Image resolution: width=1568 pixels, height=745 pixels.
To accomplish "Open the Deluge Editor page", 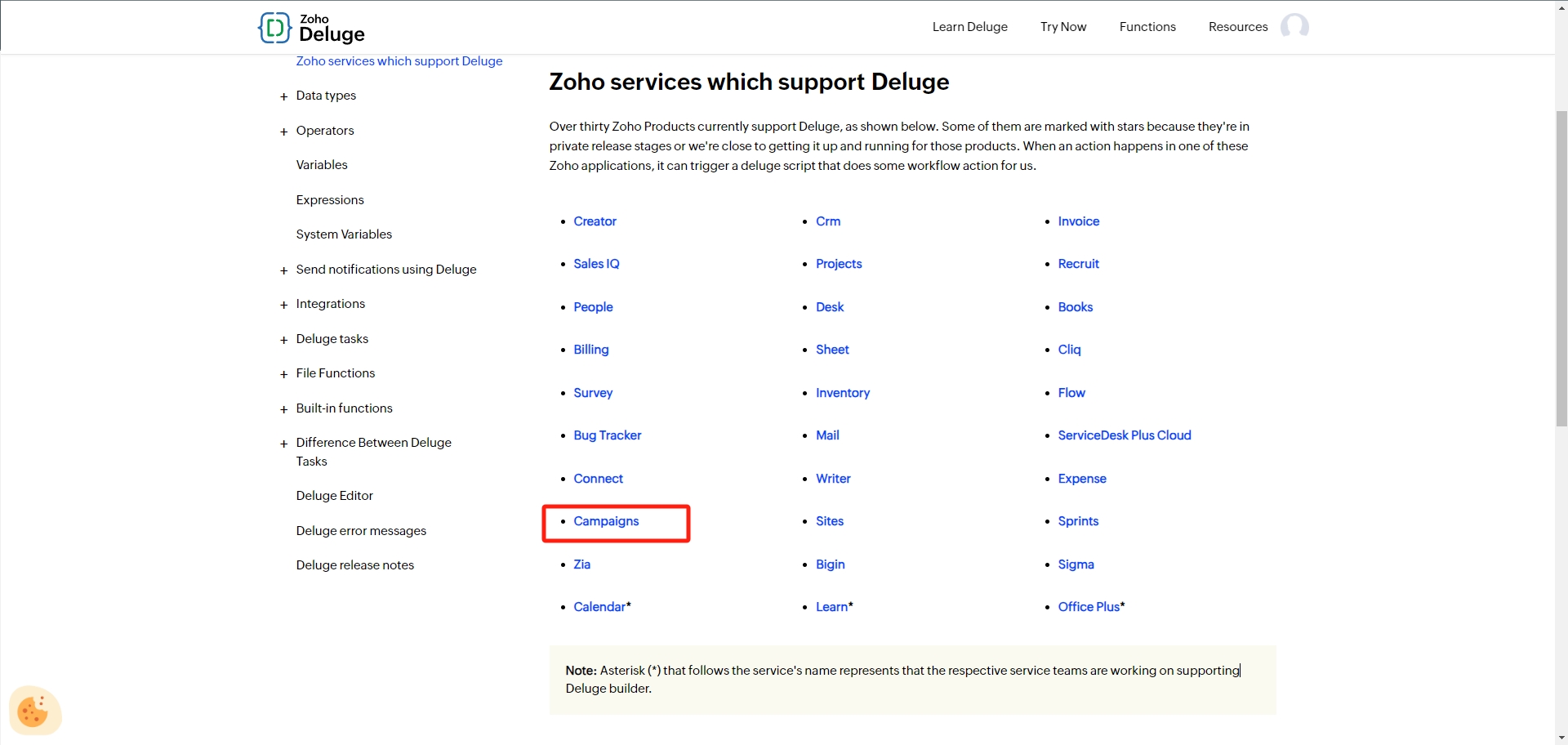I will click(x=335, y=496).
